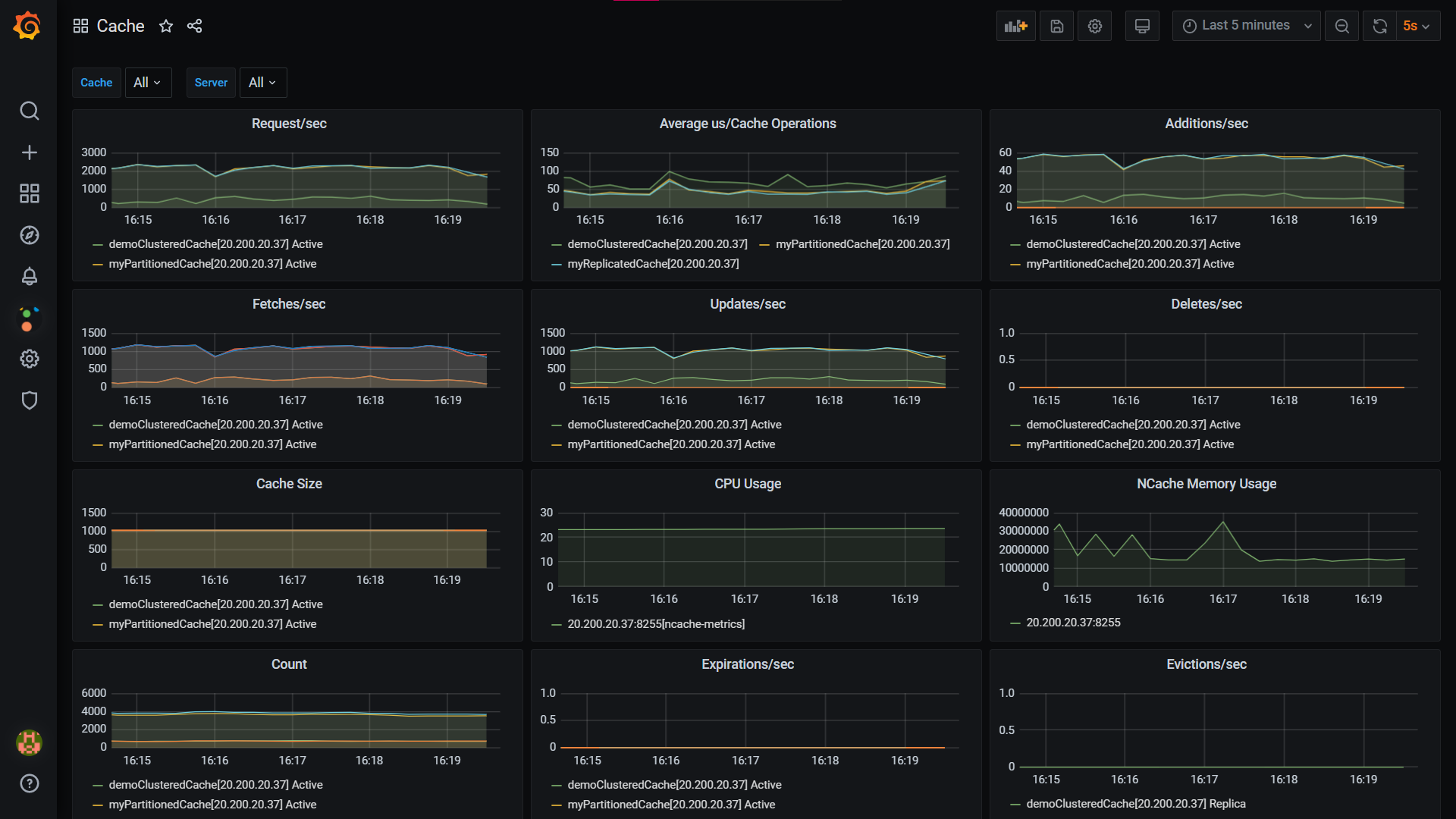1456x819 pixels.
Task: Open the Dashboards grid icon in sidebar
Action: (29, 193)
